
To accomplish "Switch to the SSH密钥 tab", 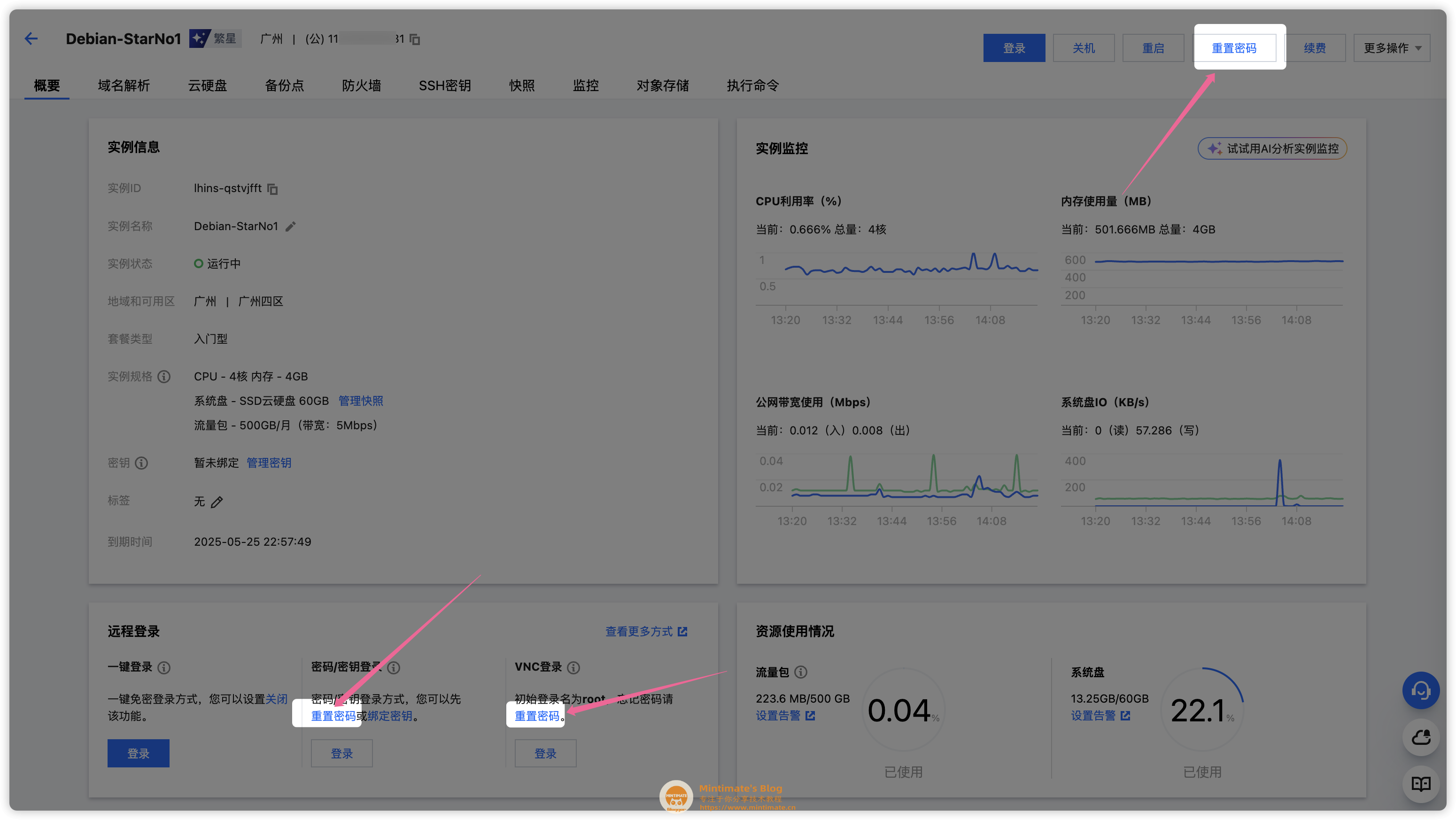I will [x=445, y=86].
